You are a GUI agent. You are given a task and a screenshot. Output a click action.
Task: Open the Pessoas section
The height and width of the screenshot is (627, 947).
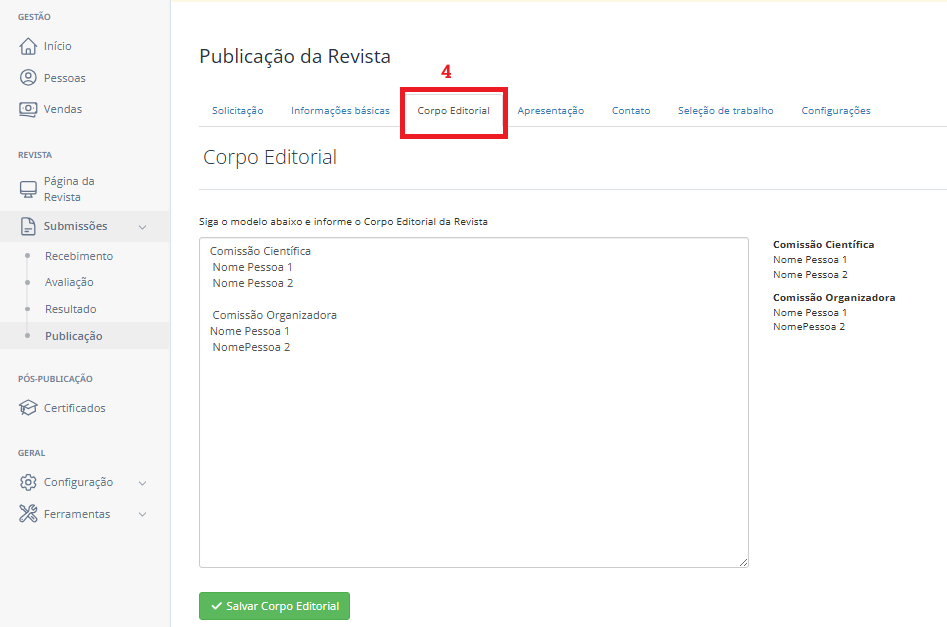65,78
